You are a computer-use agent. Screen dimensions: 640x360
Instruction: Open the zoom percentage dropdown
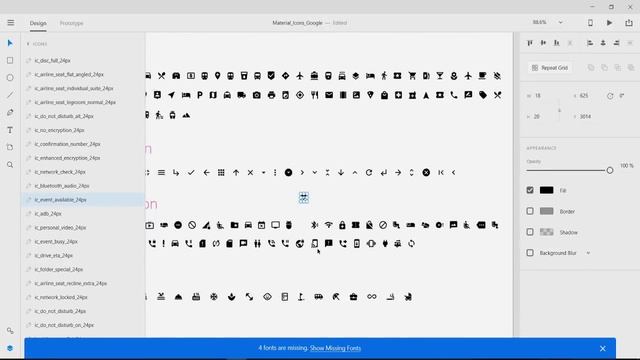(560, 22)
